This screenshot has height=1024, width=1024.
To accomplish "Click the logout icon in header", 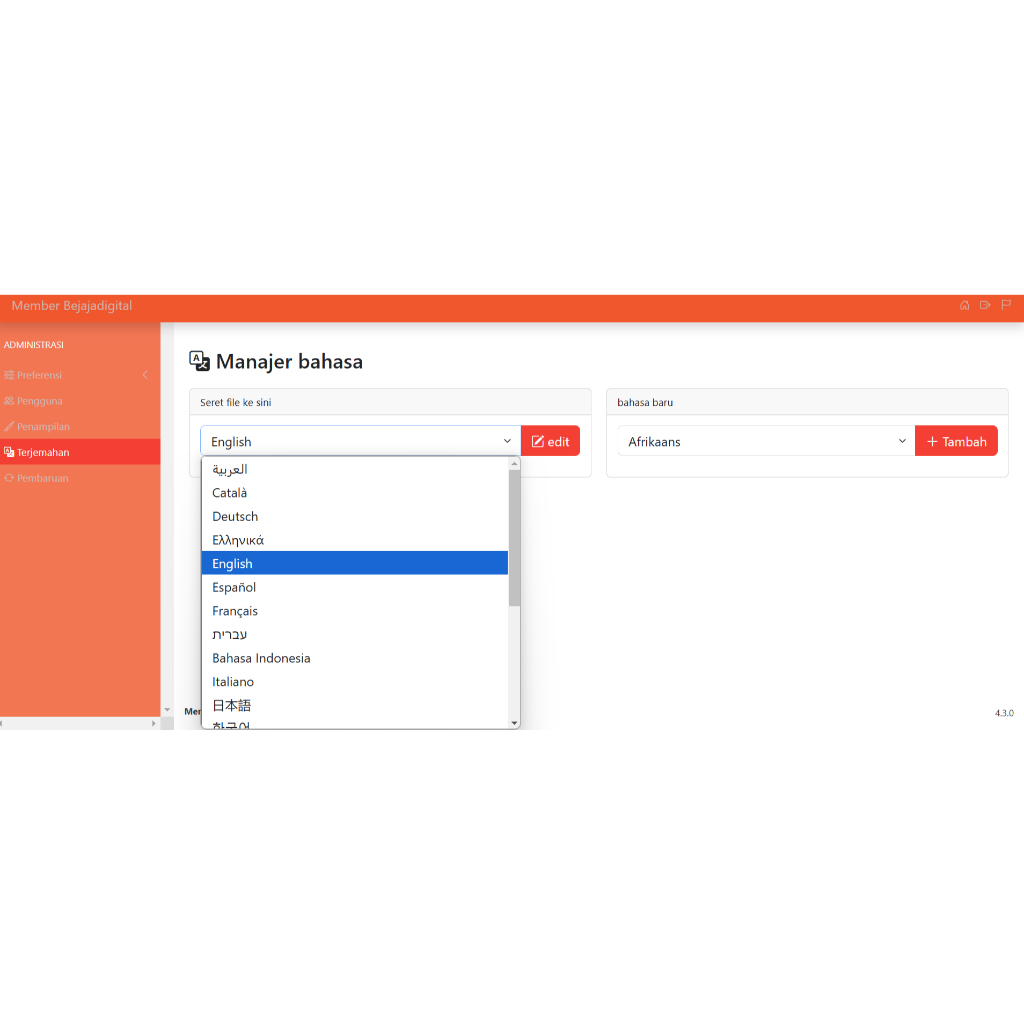I will (x=985, y=305).
